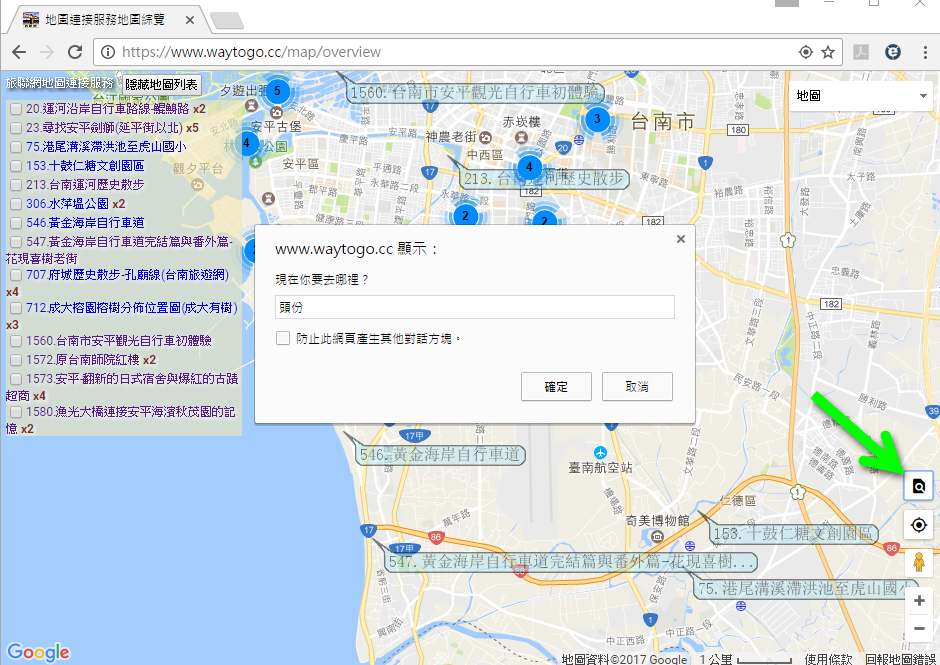Click the 神農老街 camera icon

pyautogui.click(x=486, y=137)
